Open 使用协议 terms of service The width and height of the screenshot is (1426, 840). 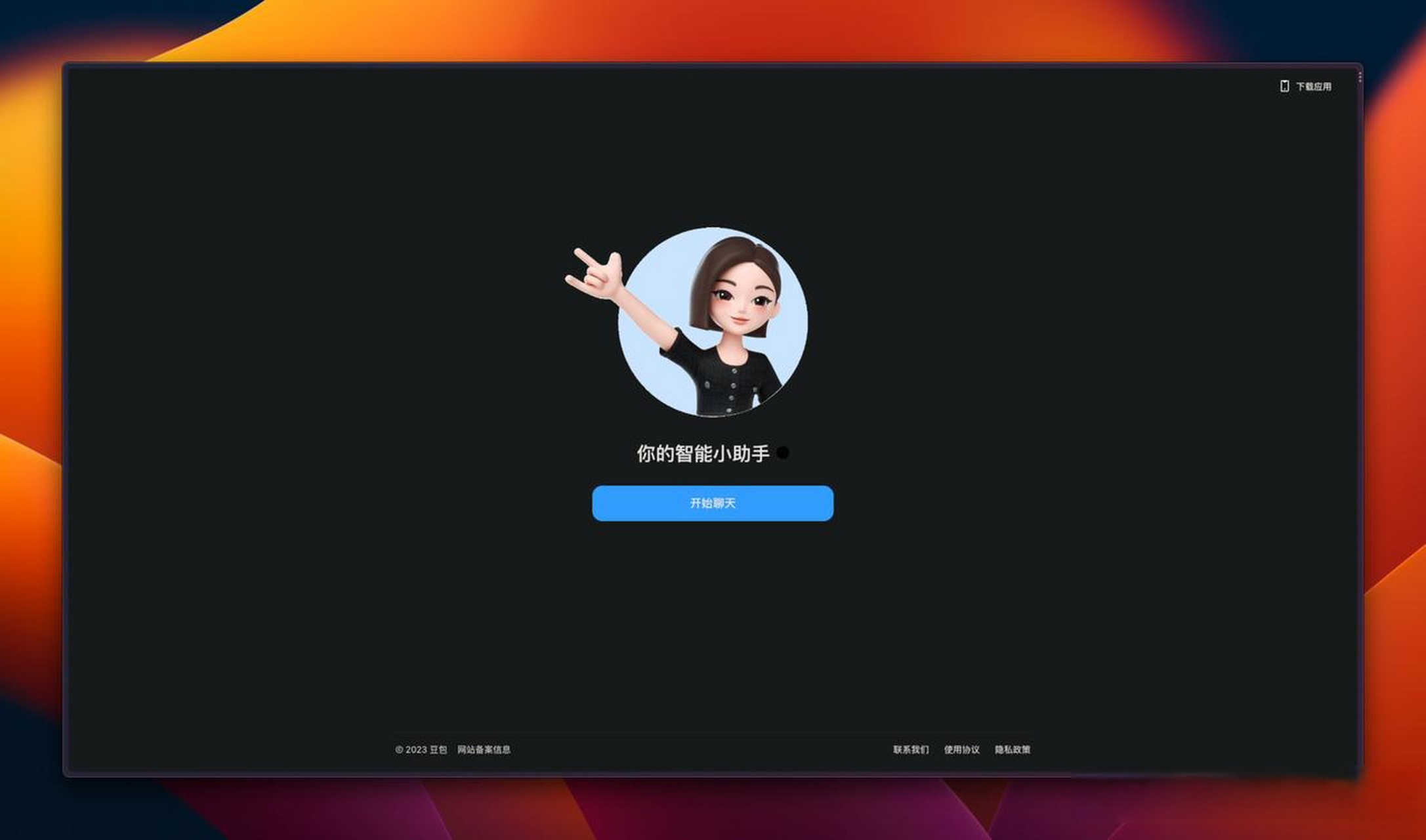pyautogui.click(x=959, y=749)
